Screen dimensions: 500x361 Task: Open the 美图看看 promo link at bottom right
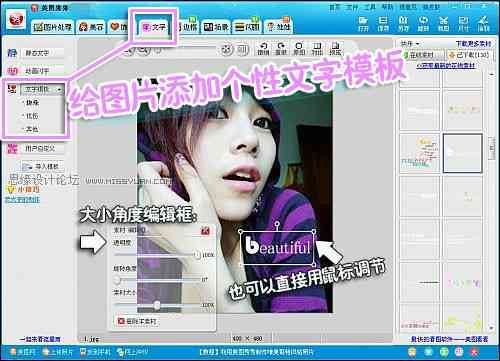click(449, 339)
